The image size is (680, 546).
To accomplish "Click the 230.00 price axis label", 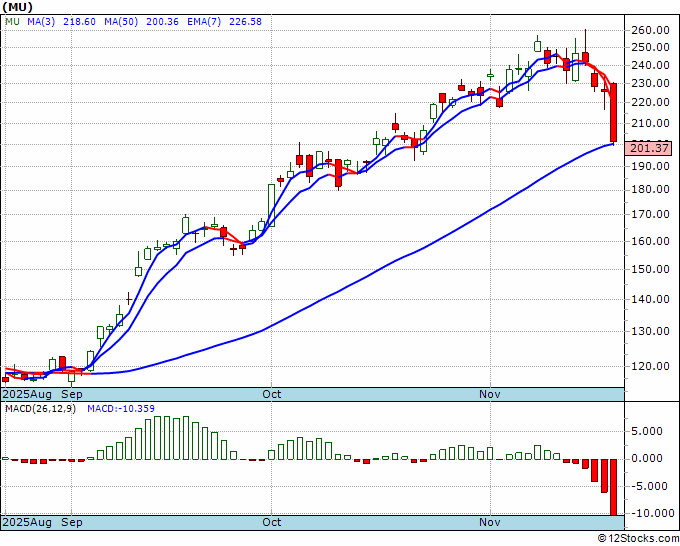I will (x=650, y=83).
